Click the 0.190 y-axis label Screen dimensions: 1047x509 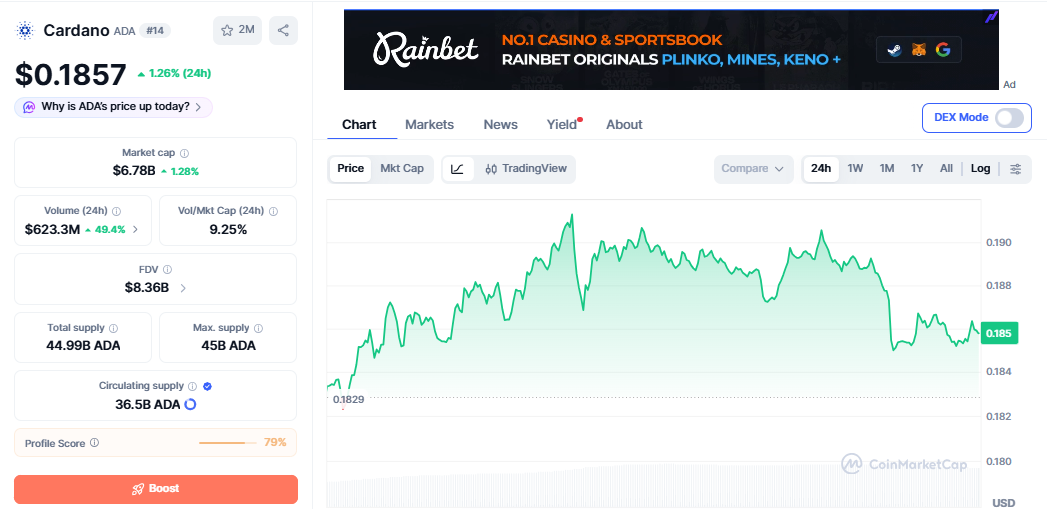pyautogui.click(x=999, y=242)
